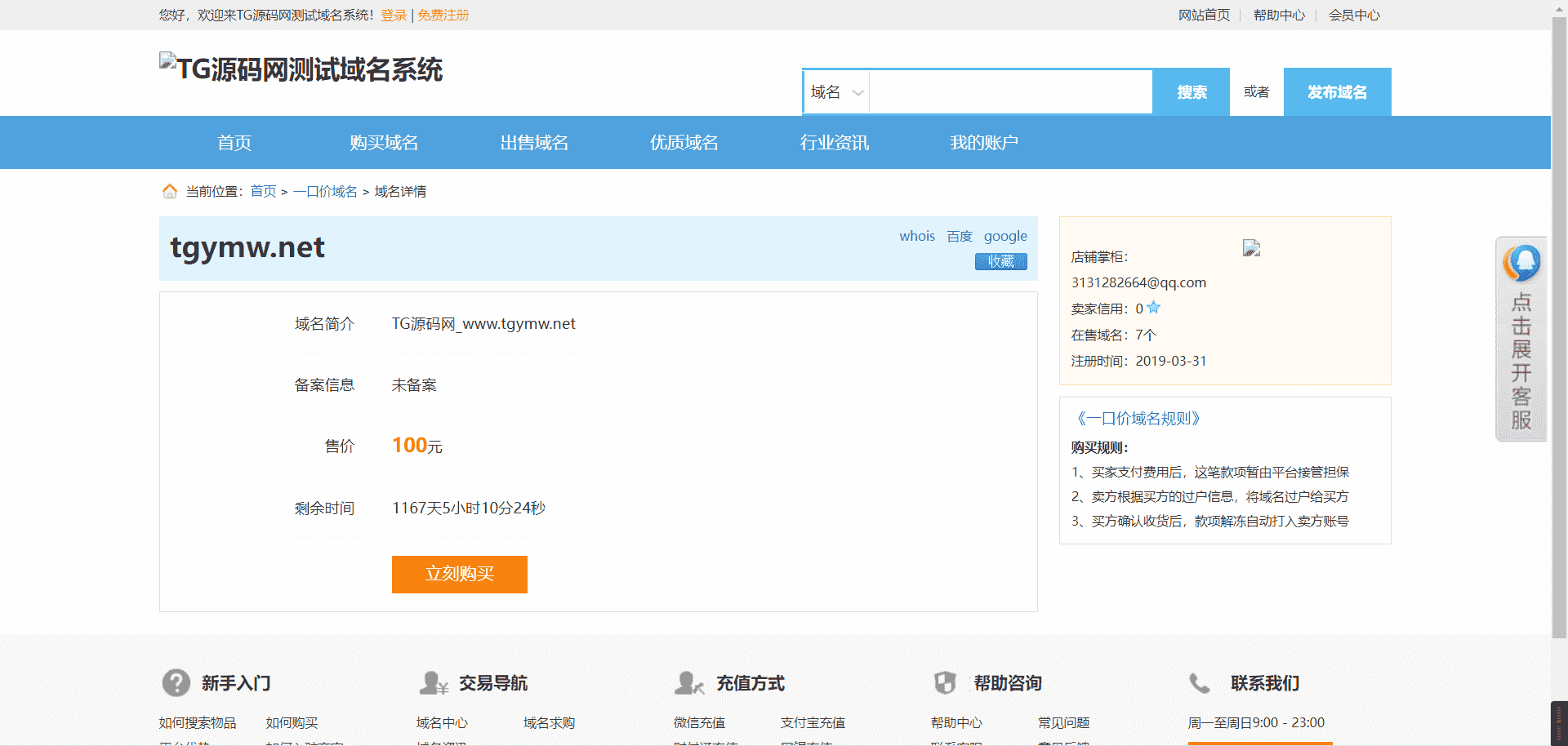Click the 免费注册 link at top
This screenshot has width=1568, height=746.
pyautogui.click(x=443, y=15)
